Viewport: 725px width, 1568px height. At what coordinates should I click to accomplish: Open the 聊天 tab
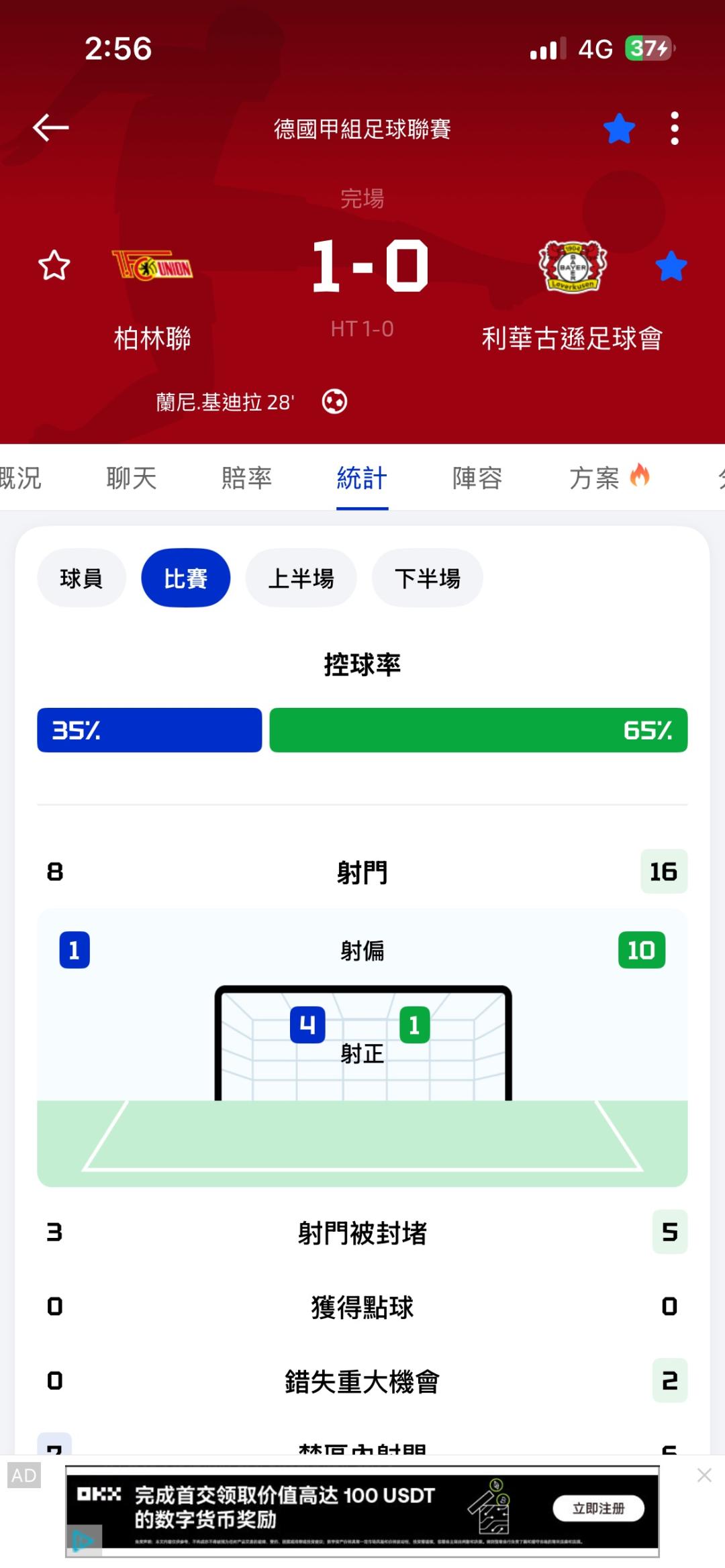tap(132, 478)
